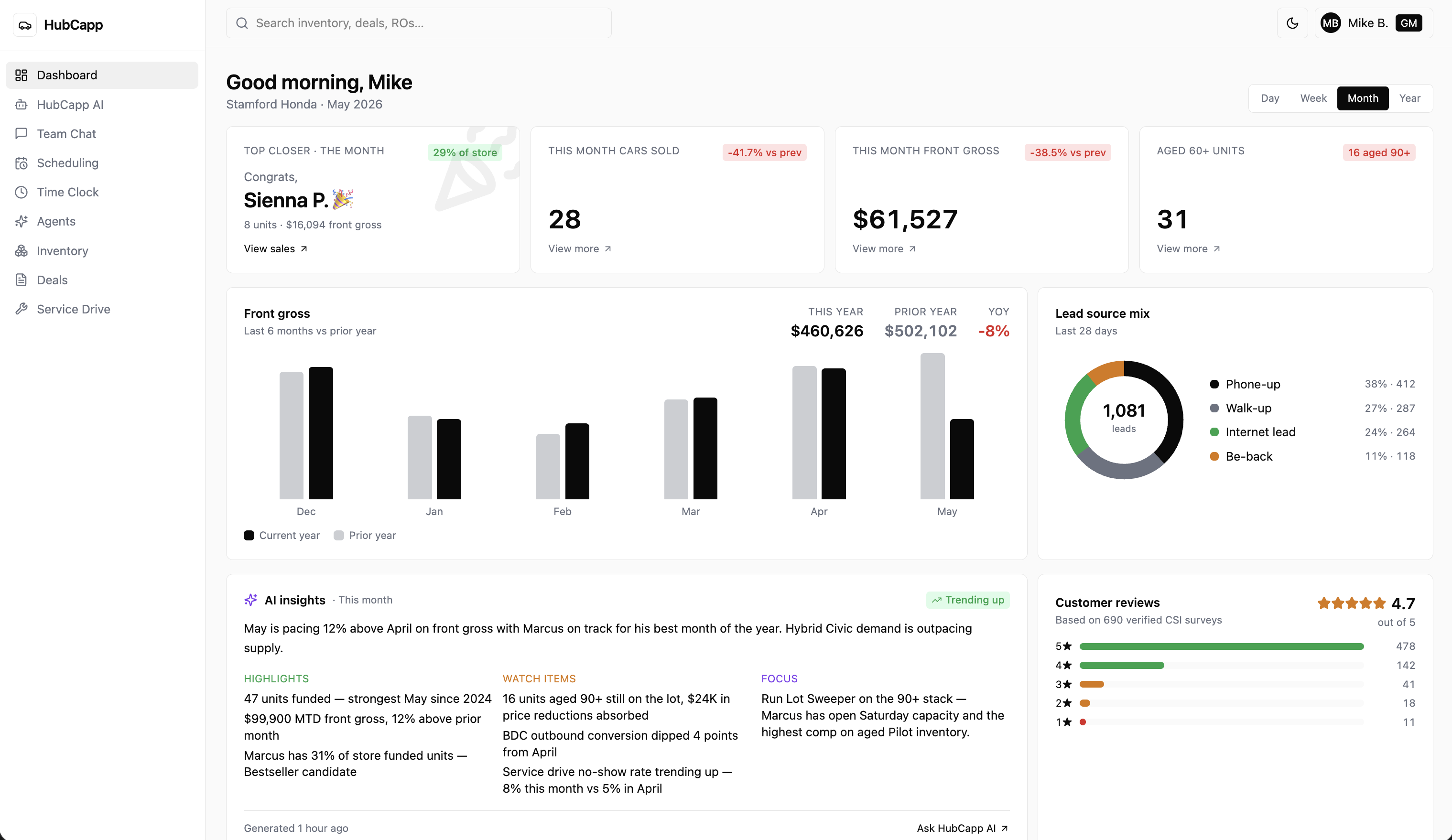The width and height of the screenshot is (1452, 840).
Task: Click the 4.7 review score
Action: tap(1403, 603)
